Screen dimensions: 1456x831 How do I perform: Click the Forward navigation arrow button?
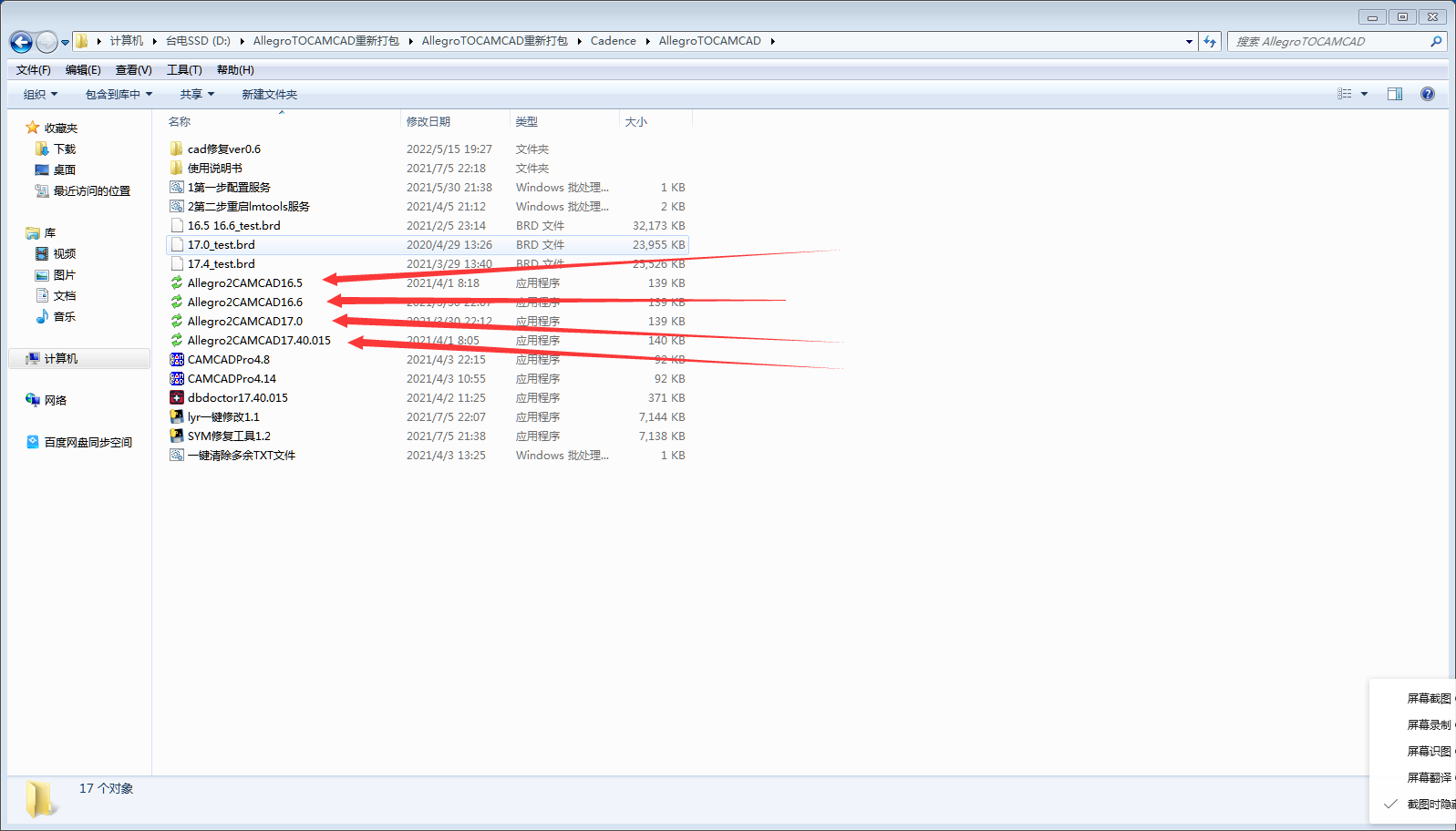click(x=46, y=42)
